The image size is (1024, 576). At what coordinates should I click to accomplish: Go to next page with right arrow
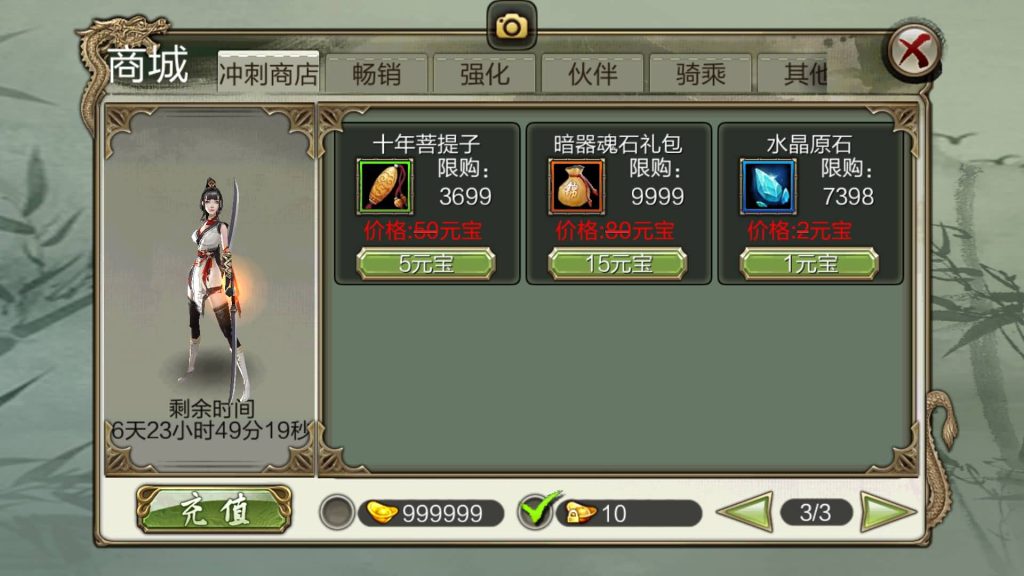coord(888,512)
